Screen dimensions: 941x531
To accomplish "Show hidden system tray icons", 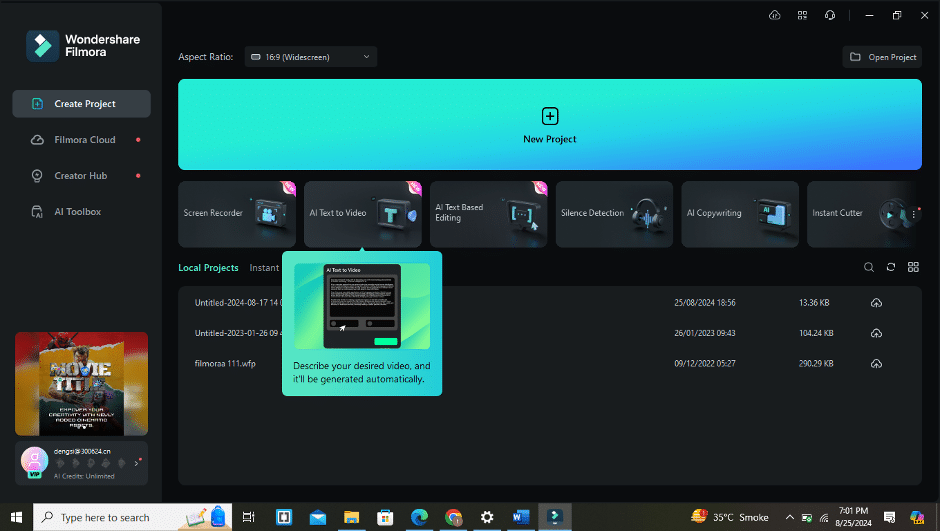I will tap(790, 517).
